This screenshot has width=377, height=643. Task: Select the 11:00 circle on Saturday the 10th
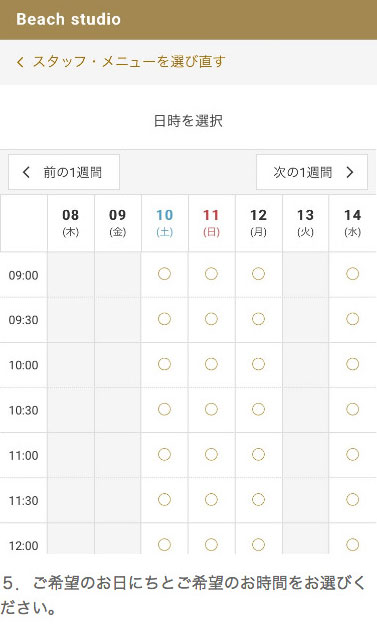164,454
